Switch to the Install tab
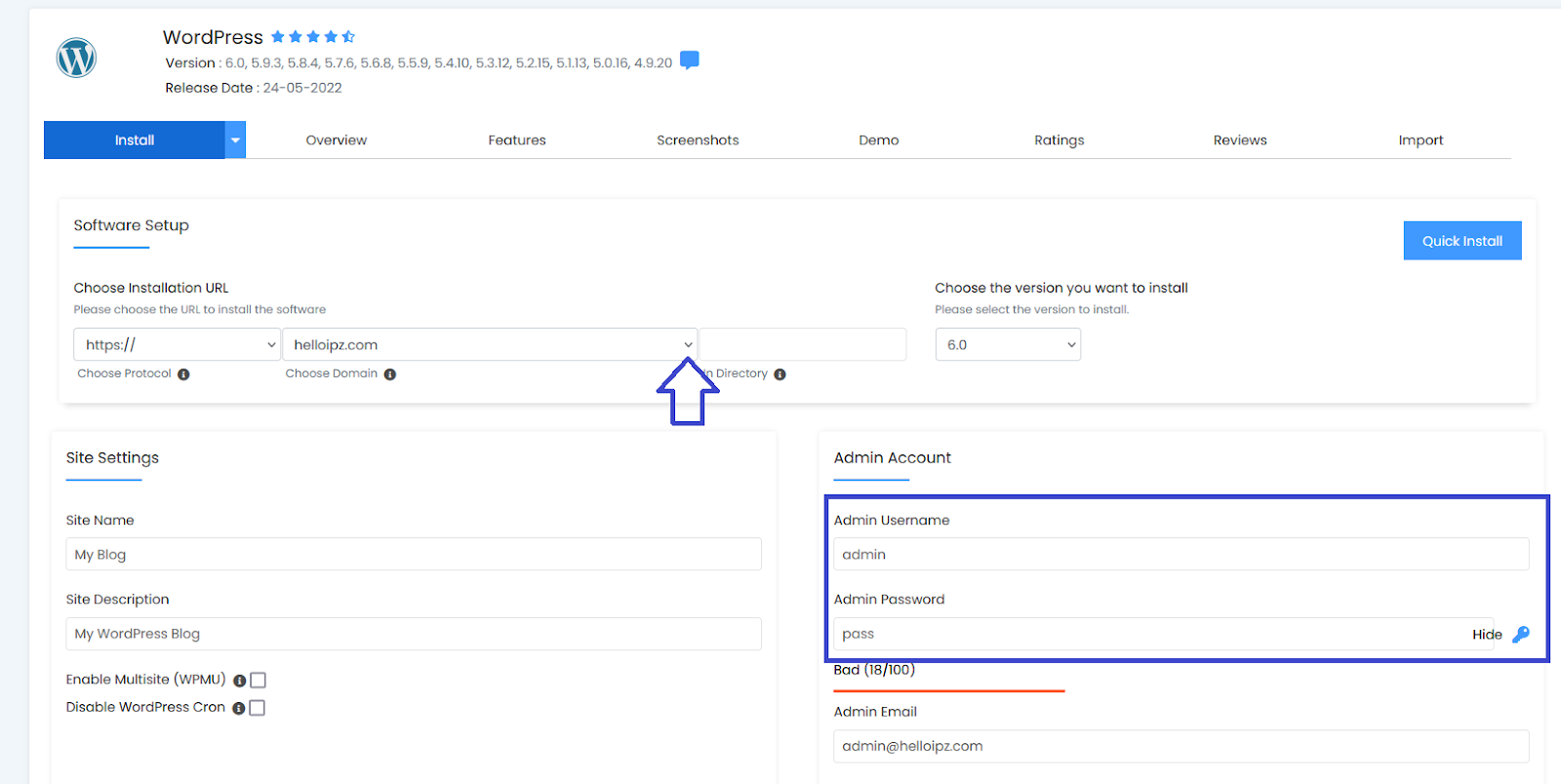 tap(135, 140)
